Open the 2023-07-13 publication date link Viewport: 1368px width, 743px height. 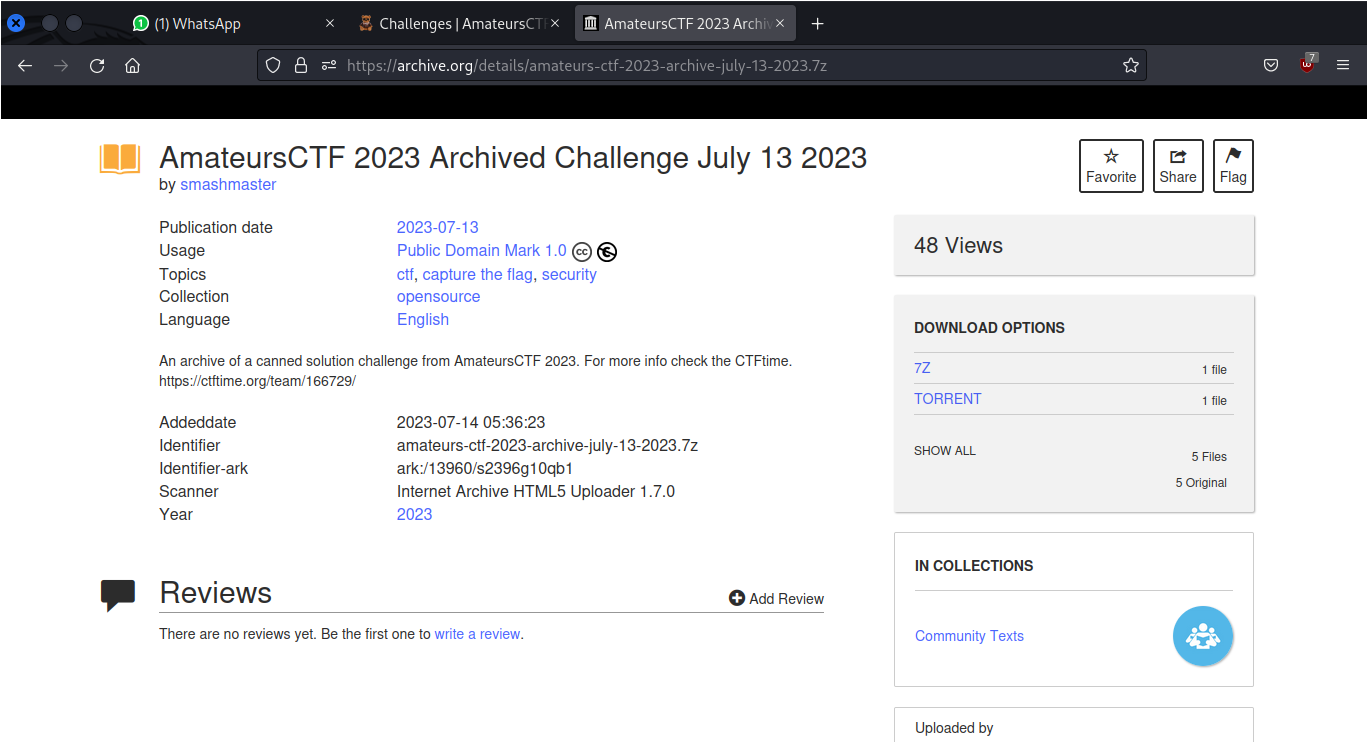pyautogui.click(x=438, y=227)
